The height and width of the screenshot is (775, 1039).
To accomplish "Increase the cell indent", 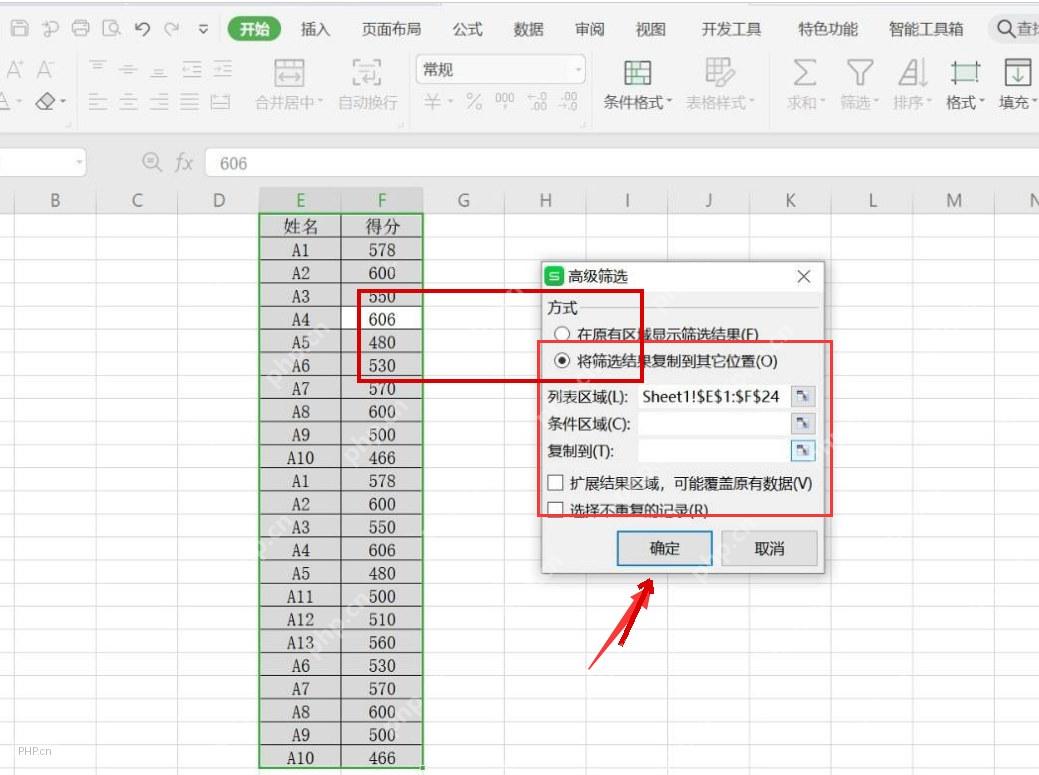I will point(223,69).
